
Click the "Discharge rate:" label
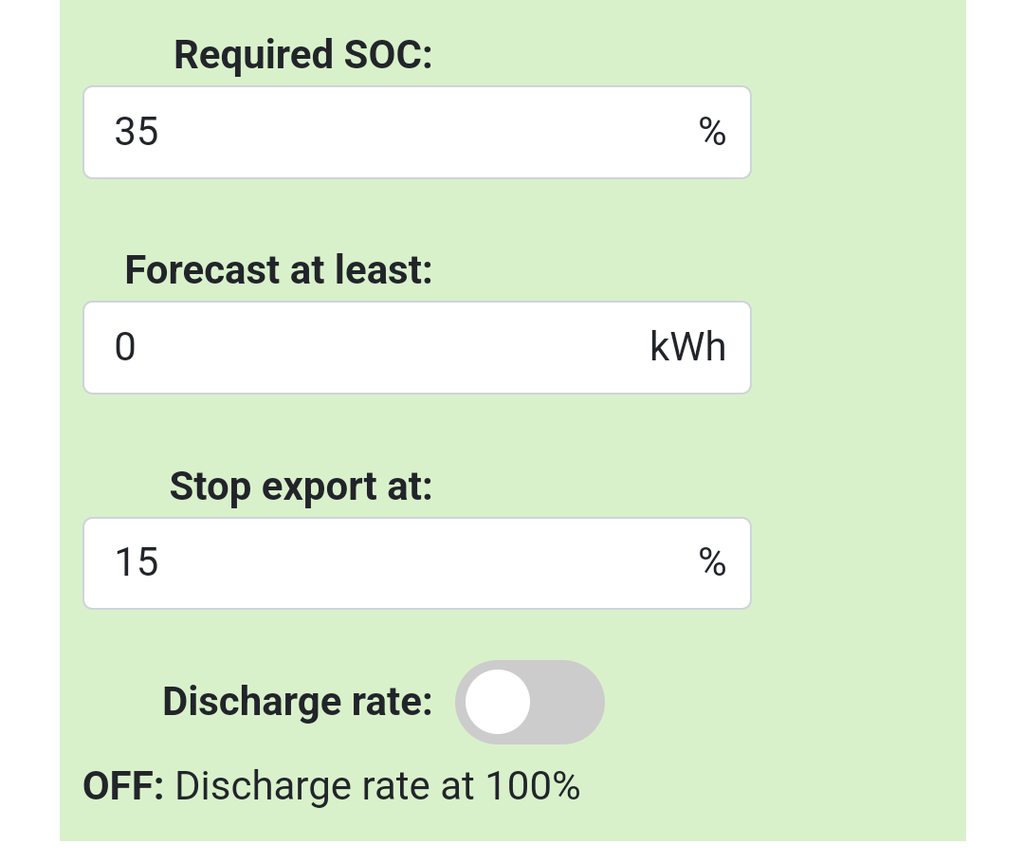point(297,702)
